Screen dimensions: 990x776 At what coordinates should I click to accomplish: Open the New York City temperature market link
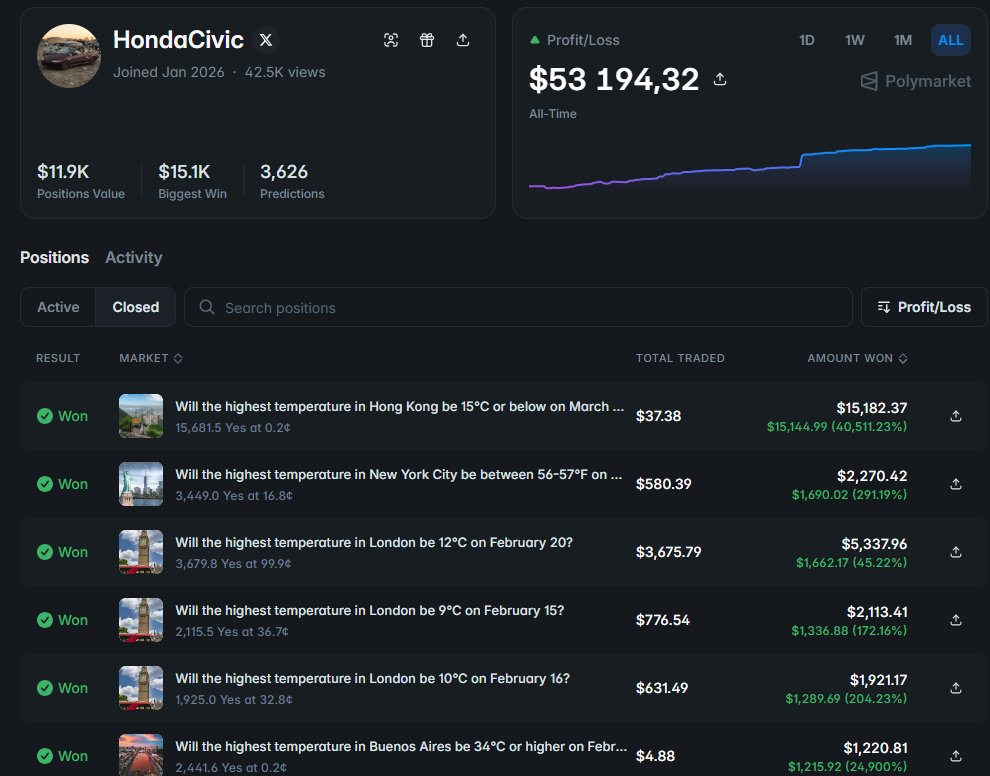point(399,474)
